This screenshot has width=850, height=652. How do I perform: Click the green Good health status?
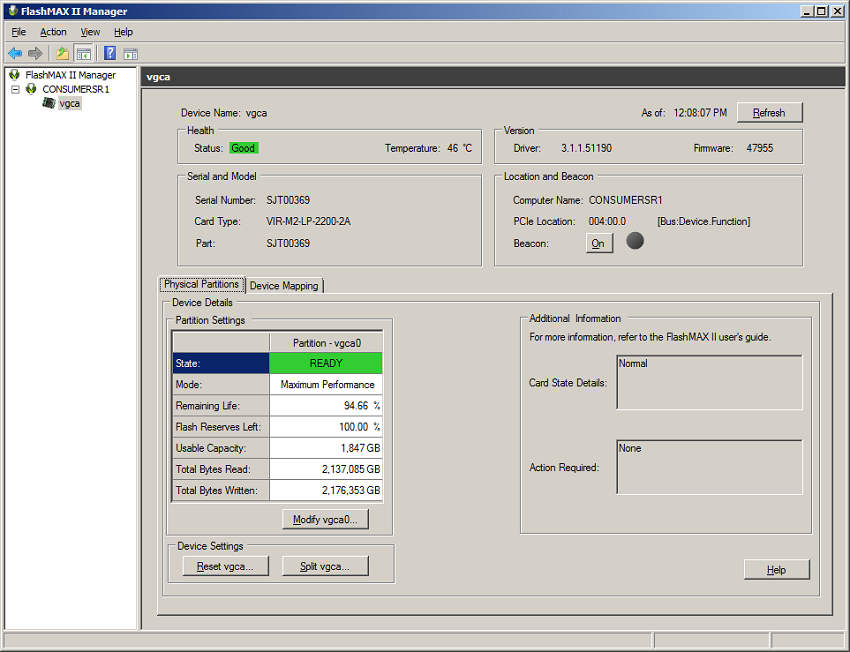click(243, 148)
